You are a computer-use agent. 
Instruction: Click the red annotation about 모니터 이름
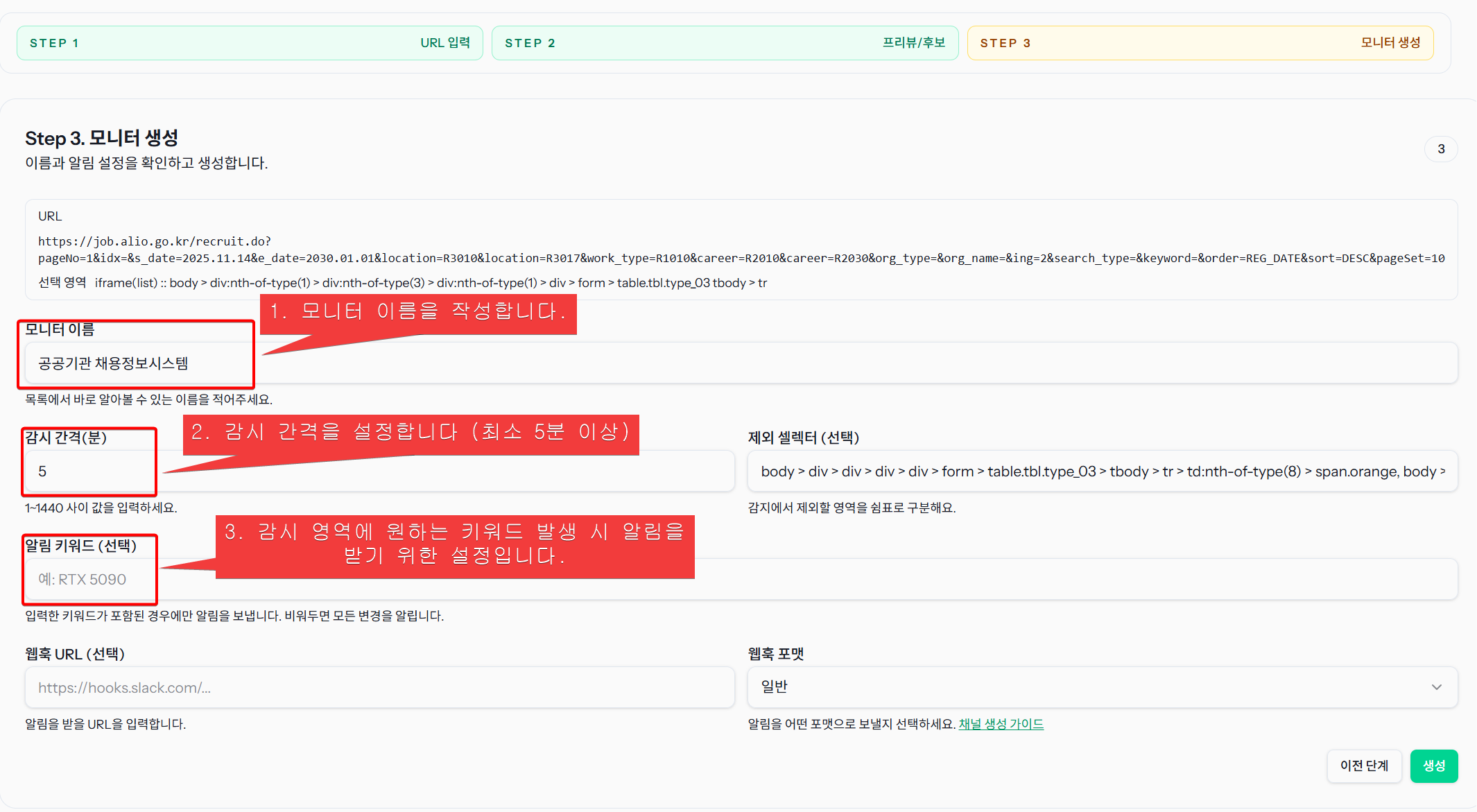[x=418, y=312]
